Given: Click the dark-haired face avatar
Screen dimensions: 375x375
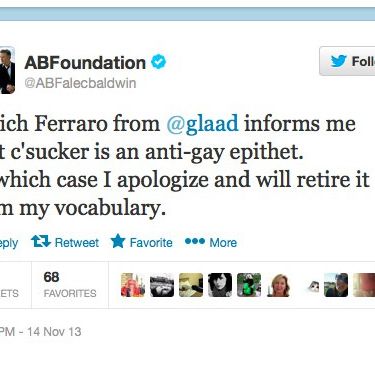Looking at the screenshot, I should pyautogui.click(x=220, y=285).
